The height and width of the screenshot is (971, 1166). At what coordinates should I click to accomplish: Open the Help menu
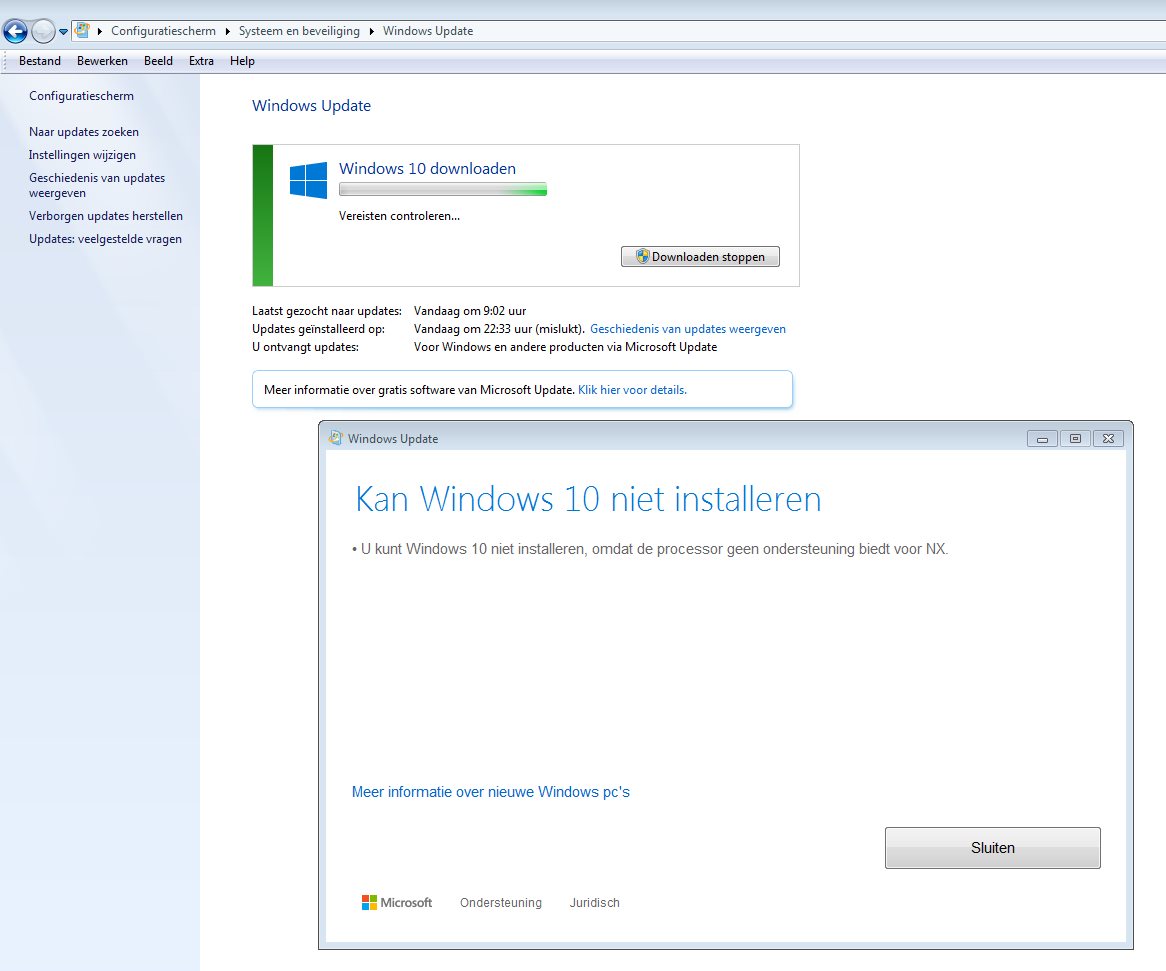242,61
